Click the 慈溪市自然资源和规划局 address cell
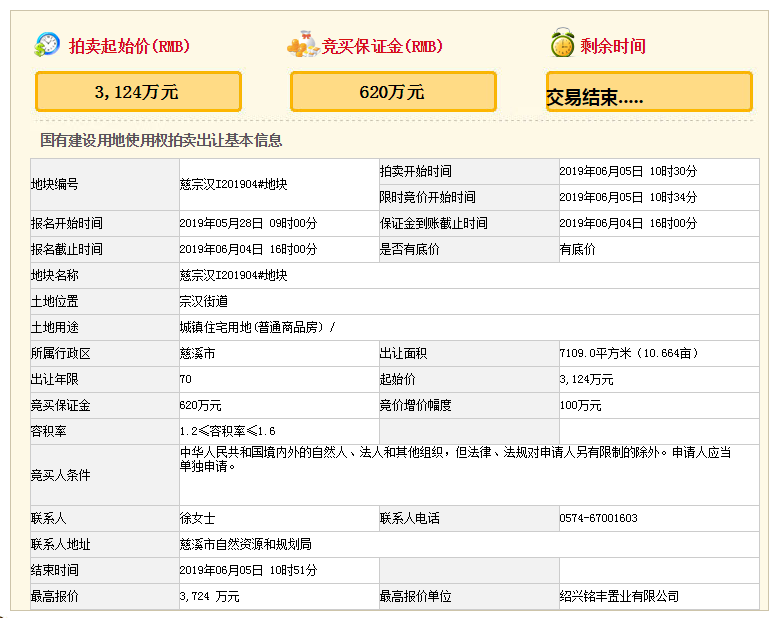779x618 pixels. pyautogui.click(x=245, y=544)
